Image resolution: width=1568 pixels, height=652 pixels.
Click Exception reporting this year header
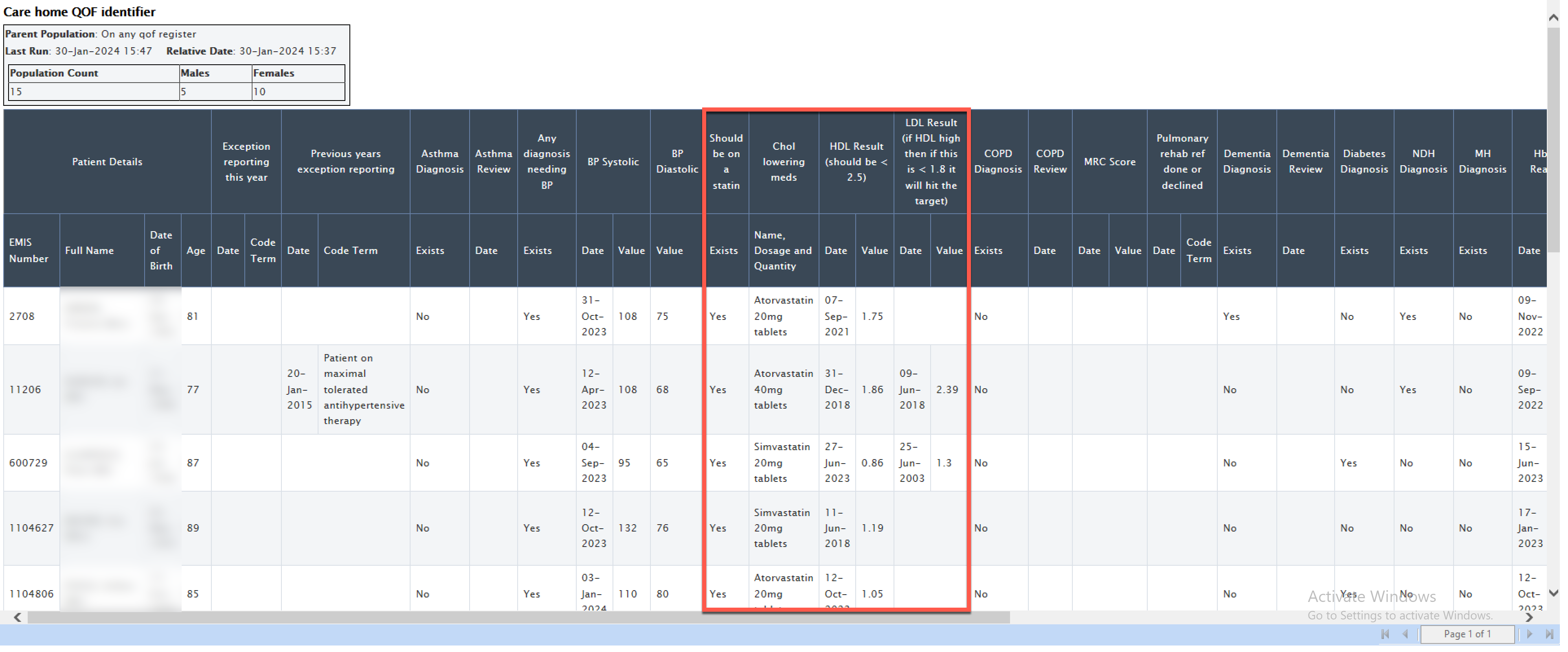click(246, 162)
